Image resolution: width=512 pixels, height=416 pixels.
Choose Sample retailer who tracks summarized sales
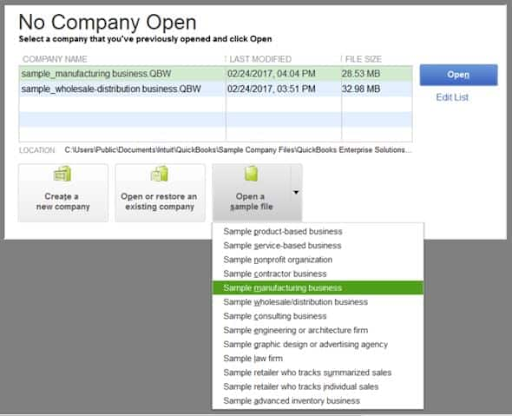coord(318,373)
